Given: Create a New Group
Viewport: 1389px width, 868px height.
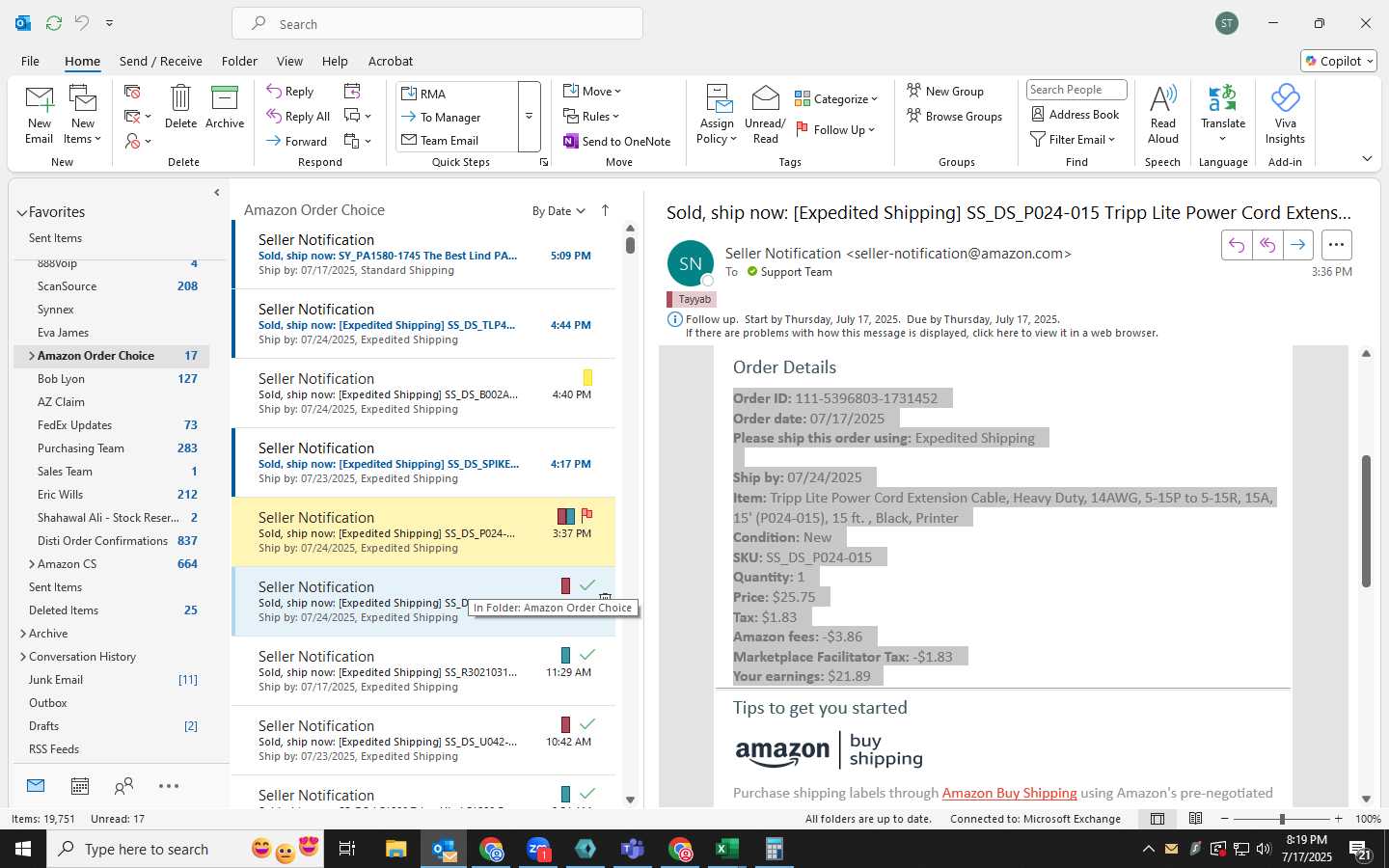Looking at the screenshot, I should pos(945,91).
